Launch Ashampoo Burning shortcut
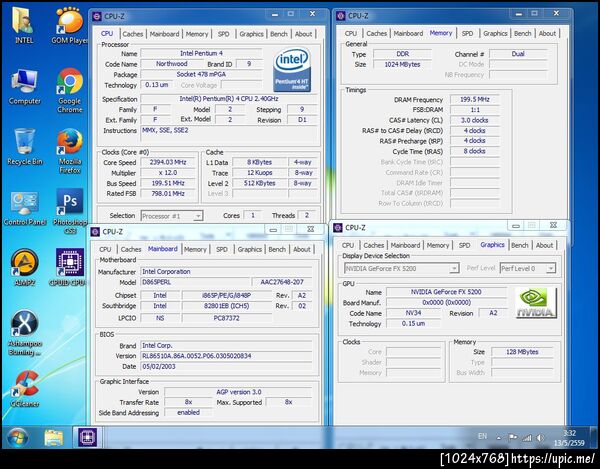 tap(24, 332)
